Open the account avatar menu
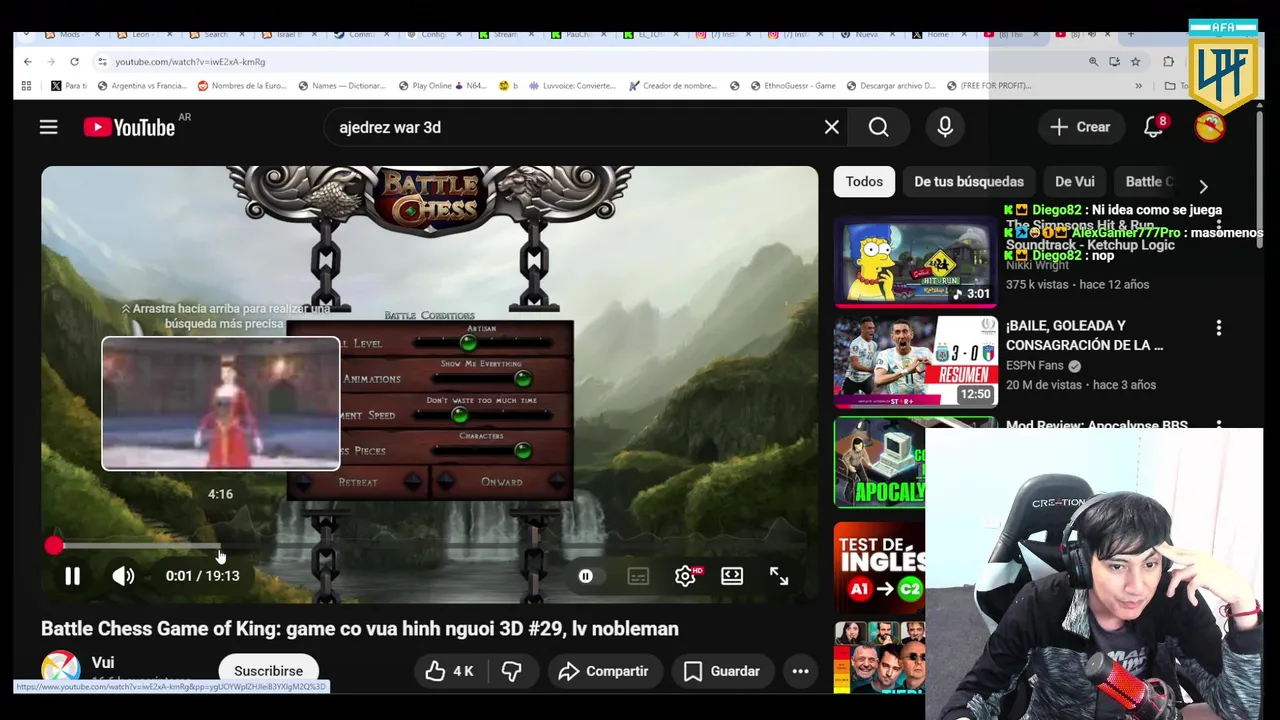 [1210, 127]
